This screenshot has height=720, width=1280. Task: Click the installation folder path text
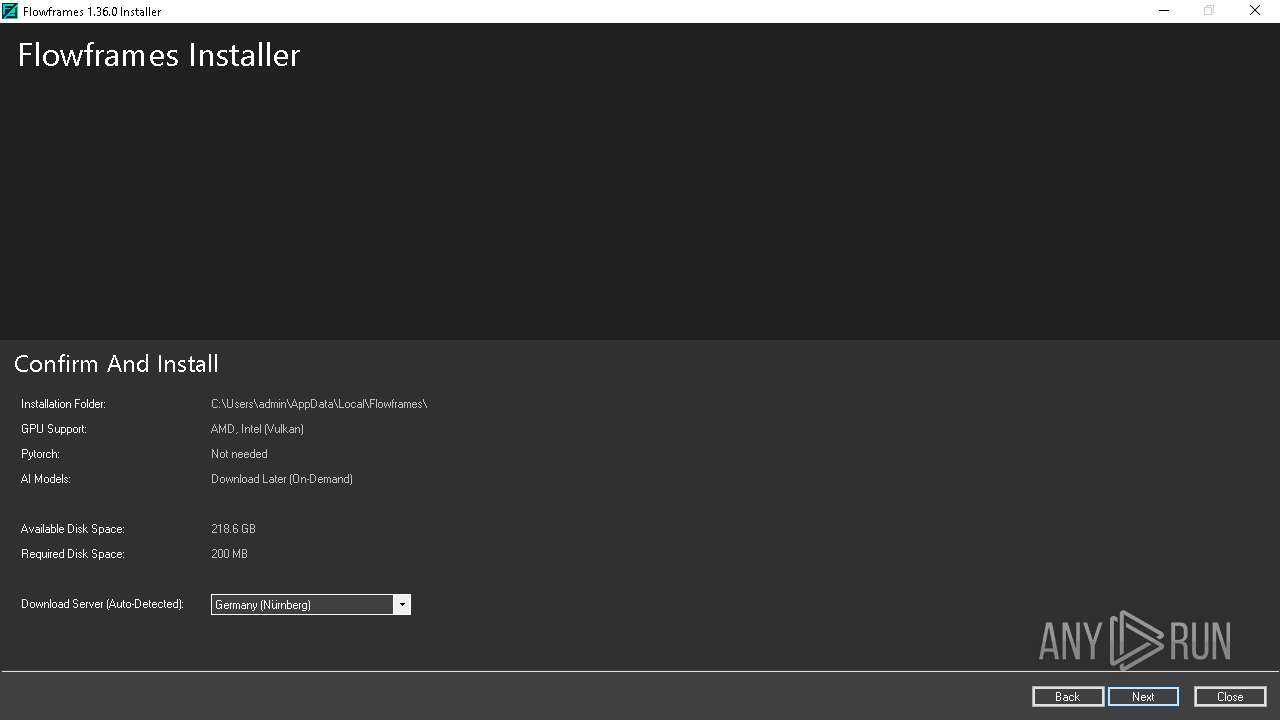coord(319,404)
